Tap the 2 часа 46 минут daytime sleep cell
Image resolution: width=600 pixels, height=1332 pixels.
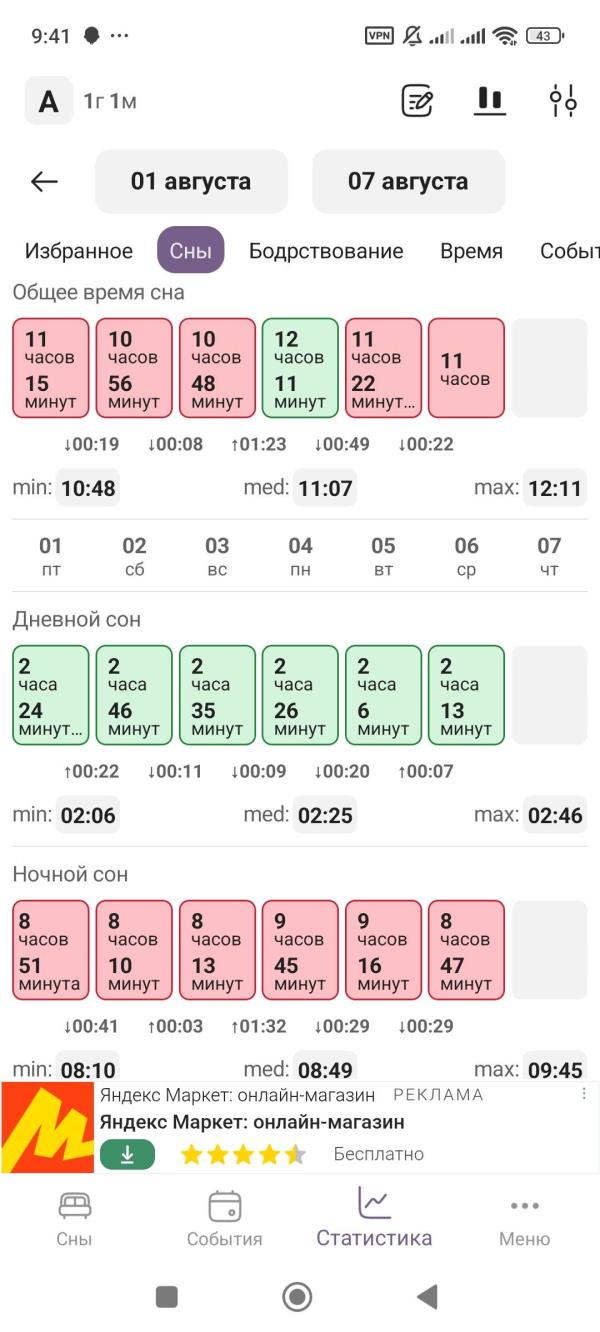tap(134, 695)
